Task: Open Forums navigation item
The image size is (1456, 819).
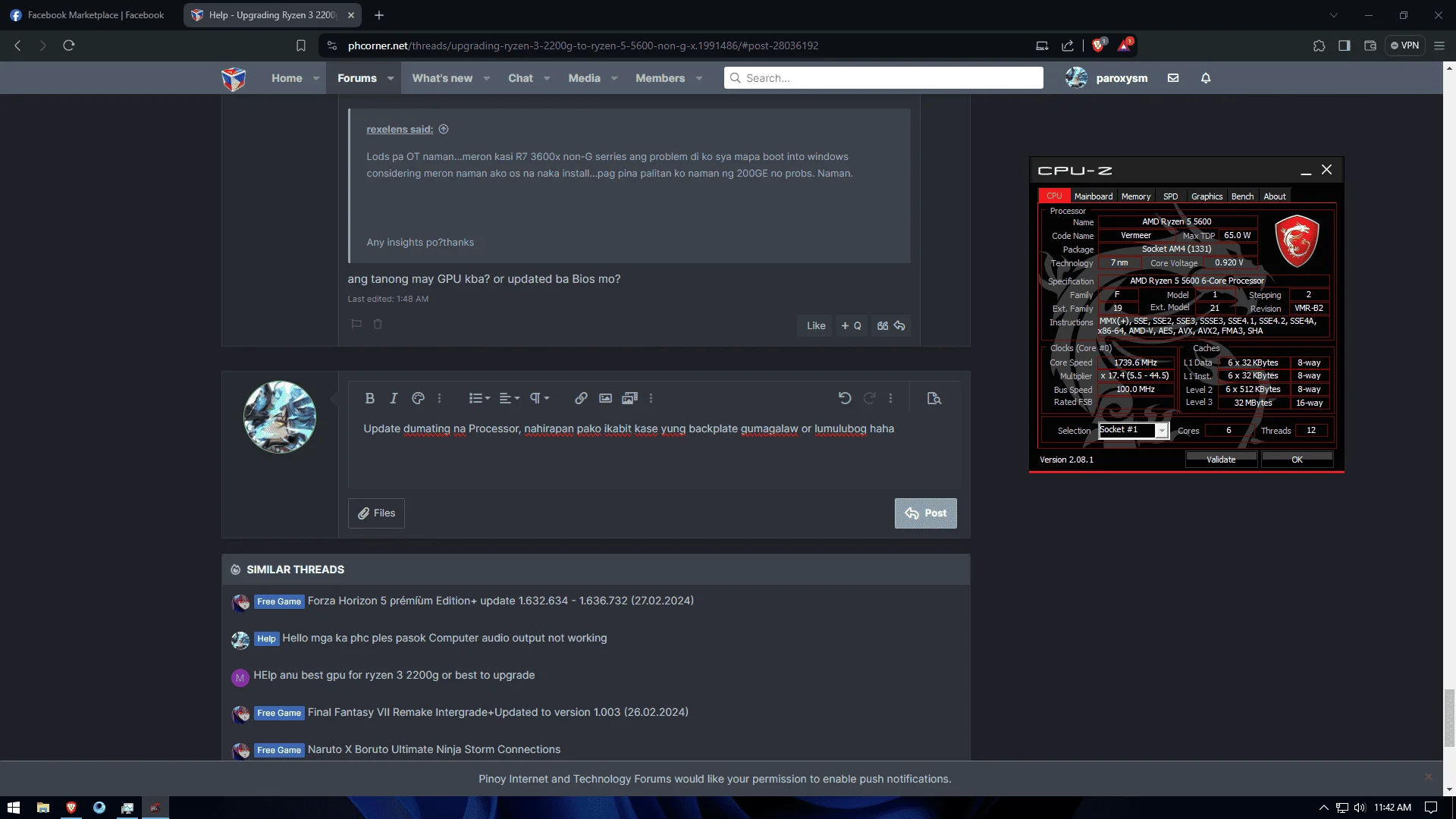Action: pos(357,78)
